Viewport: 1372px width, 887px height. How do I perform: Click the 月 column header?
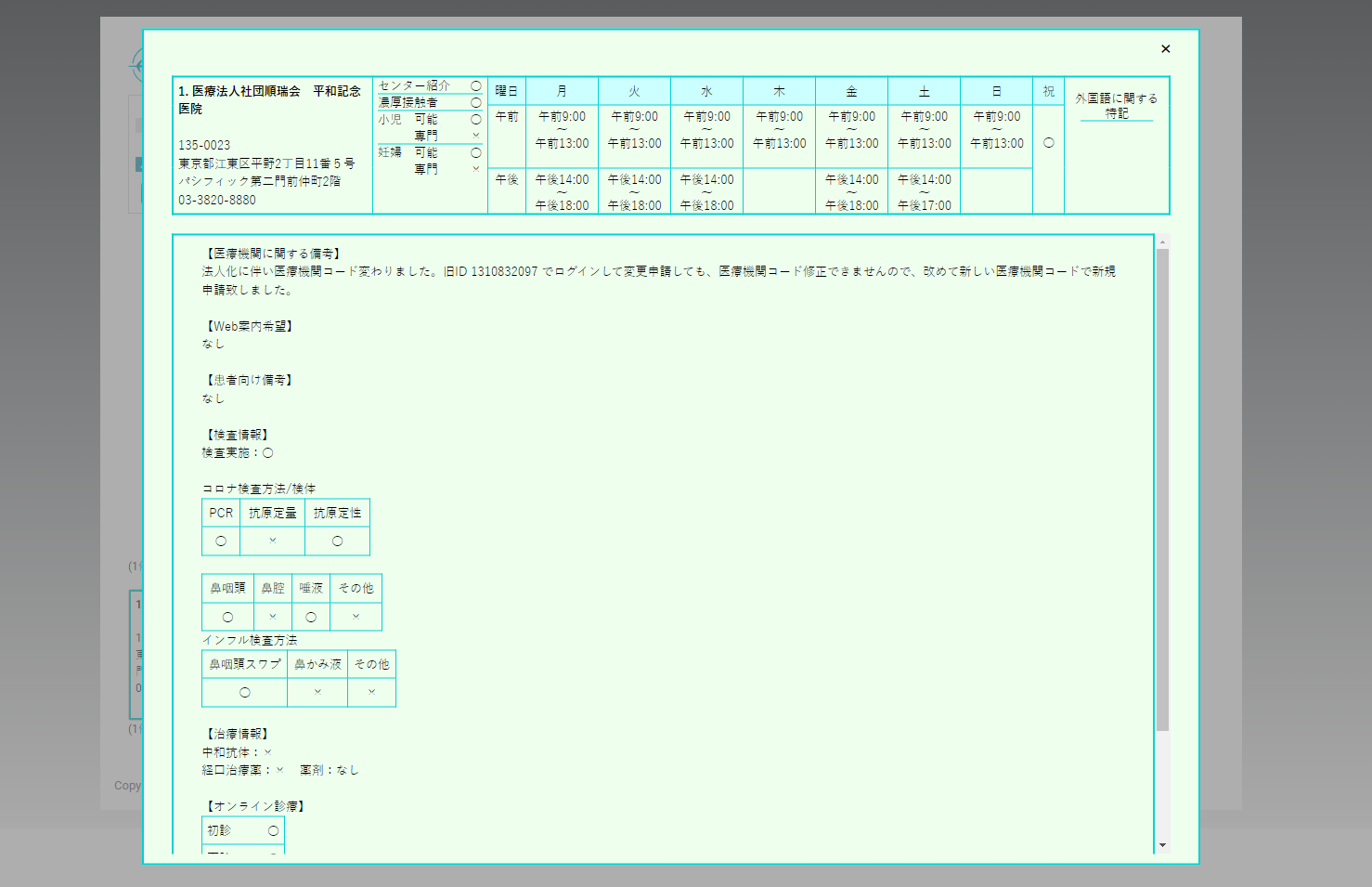(562, 91)
